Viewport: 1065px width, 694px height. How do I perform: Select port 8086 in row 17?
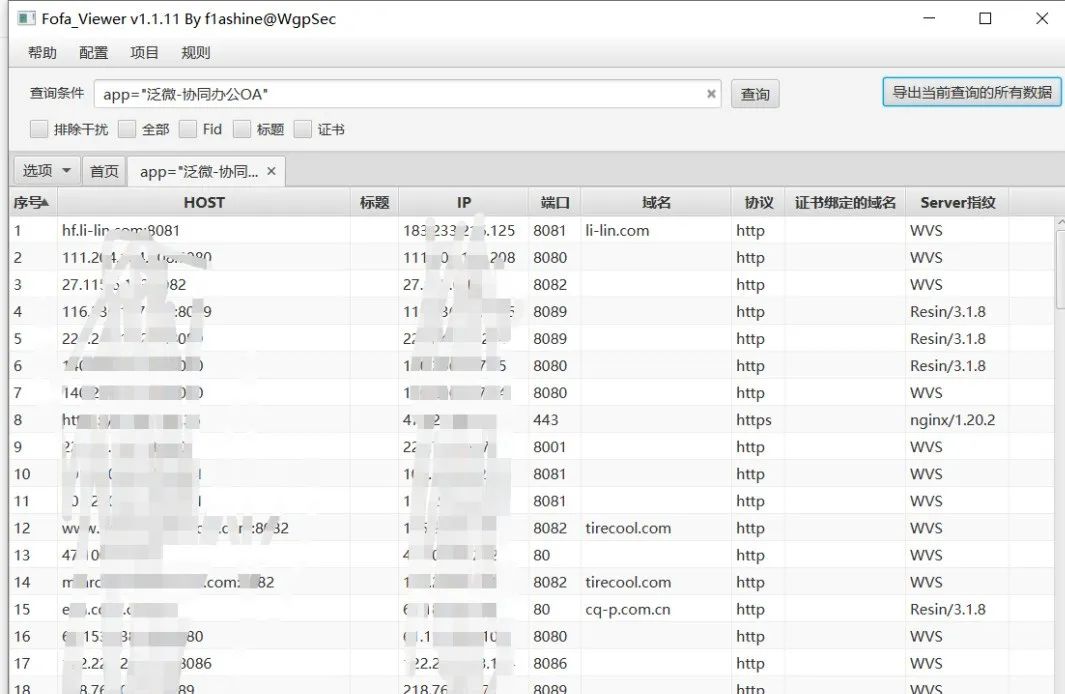[x=549, y=663]
